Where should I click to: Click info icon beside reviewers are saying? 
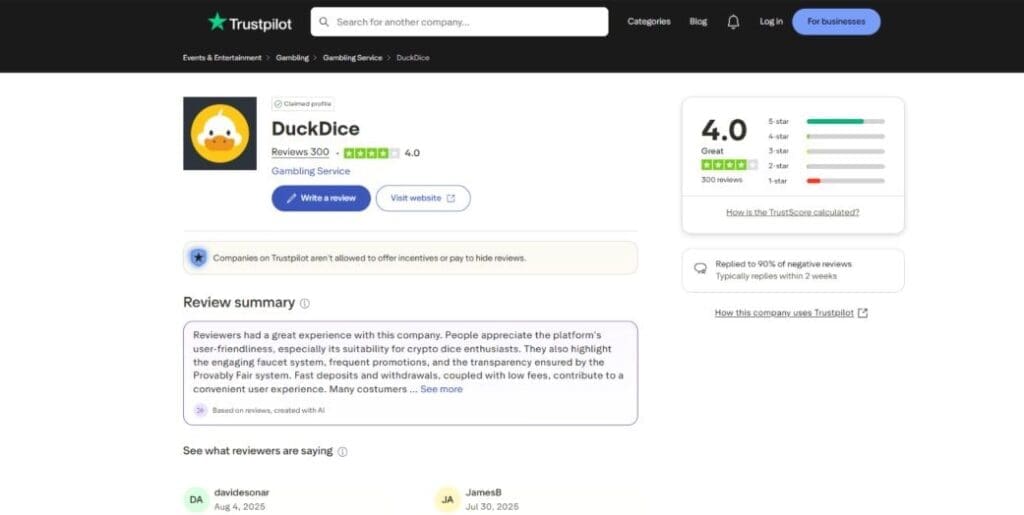coord(342,452)
